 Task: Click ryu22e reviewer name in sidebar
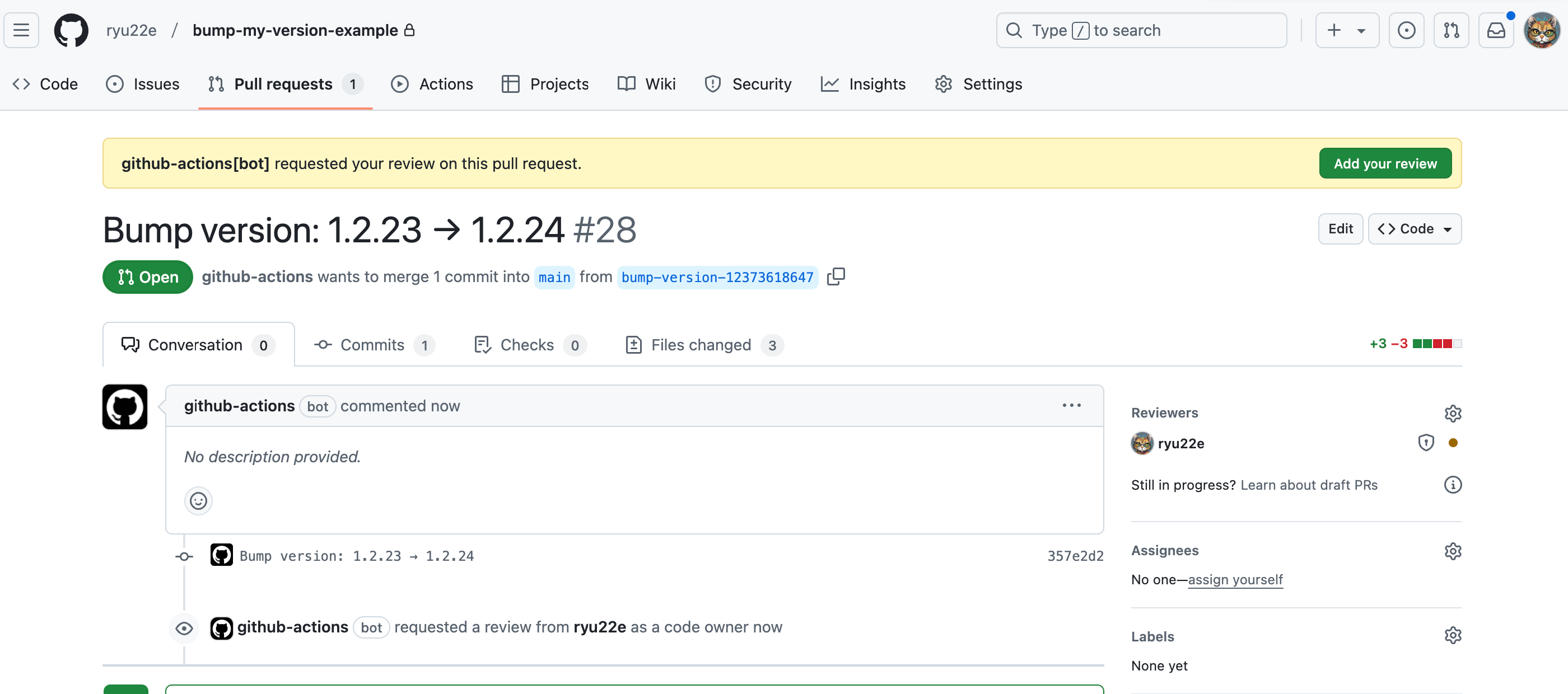click(1181, 443)
